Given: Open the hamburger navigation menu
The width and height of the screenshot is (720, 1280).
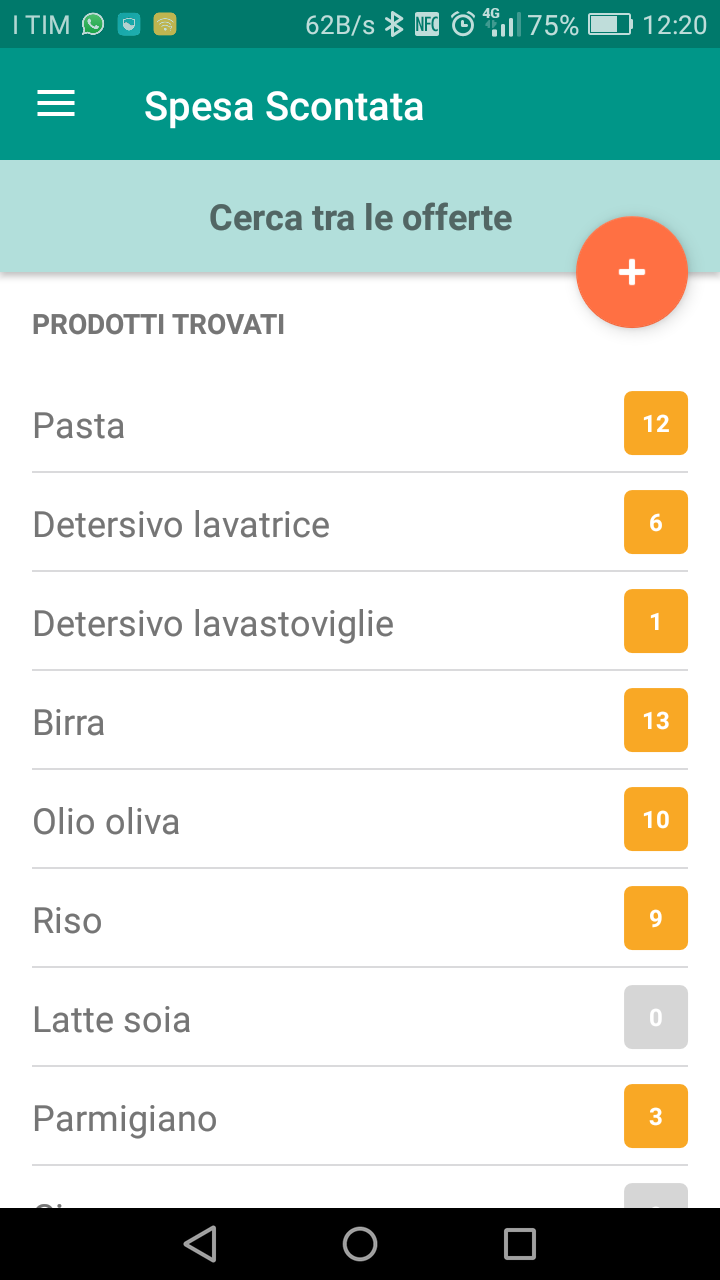Looking at the screenshot, I should [56, 104].
